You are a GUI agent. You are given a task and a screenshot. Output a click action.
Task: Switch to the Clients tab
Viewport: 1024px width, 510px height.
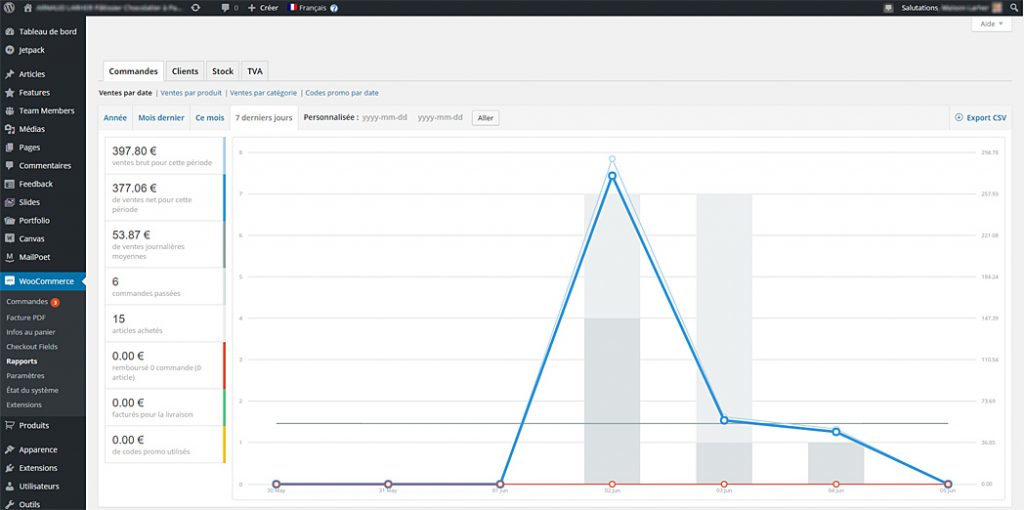click(x=185, y=71)
